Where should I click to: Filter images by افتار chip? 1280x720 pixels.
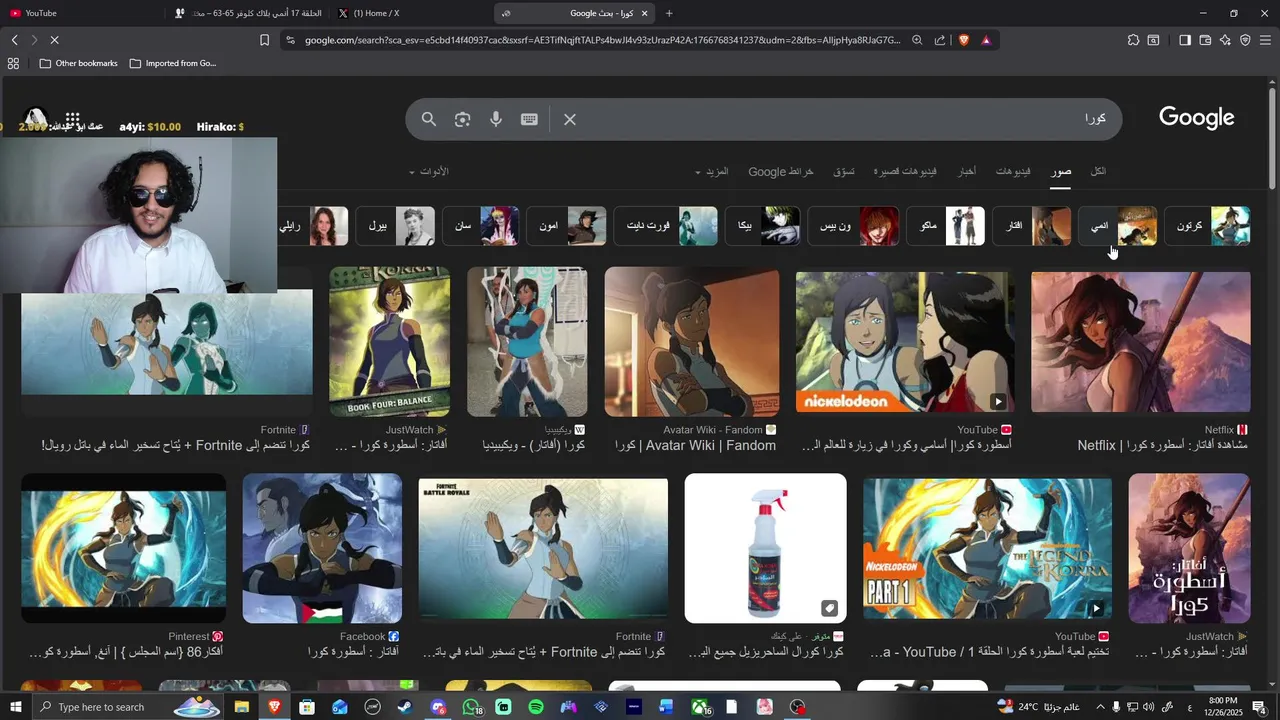pos(1031,226)
